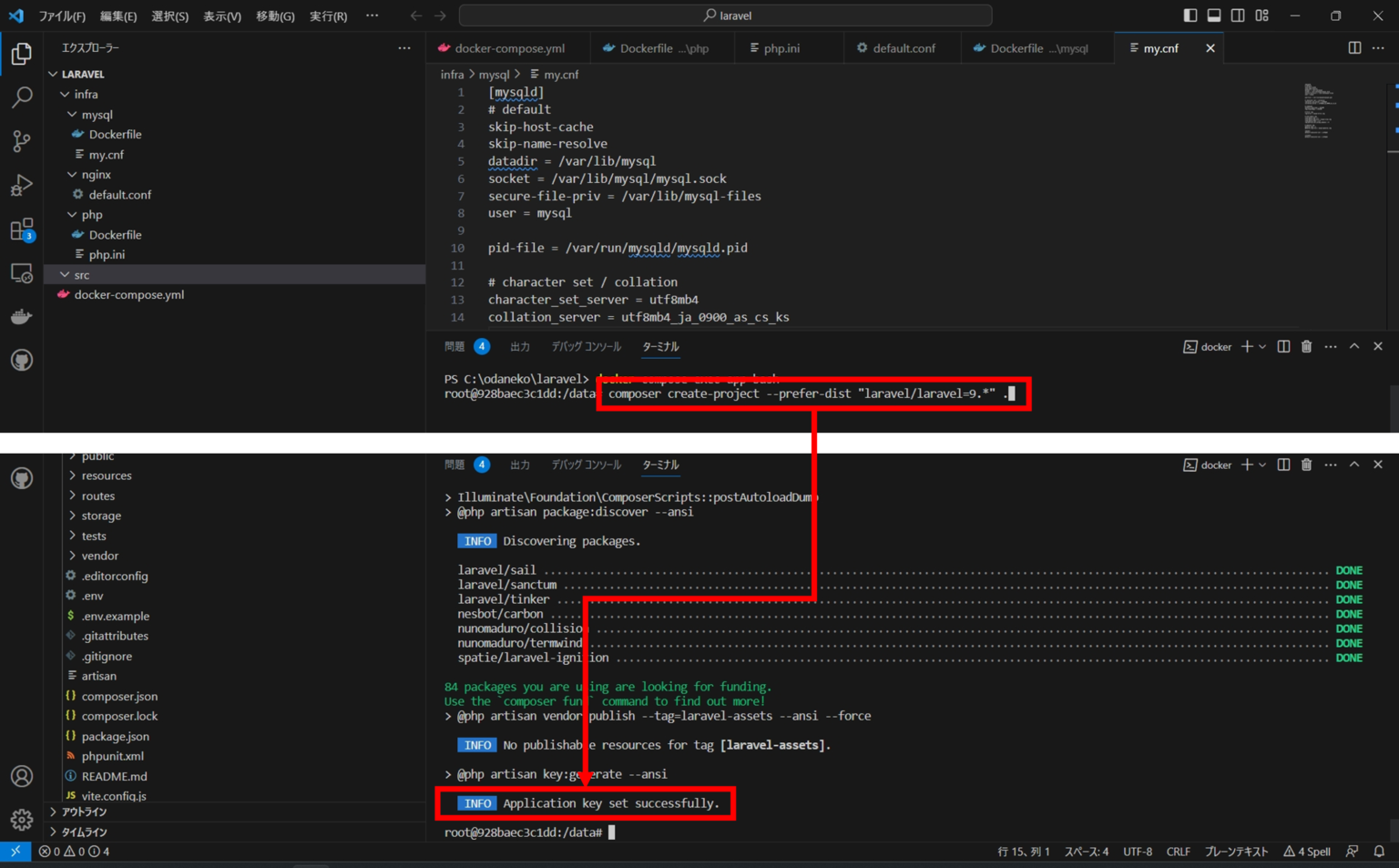Open a new terminal with the plus icon
The height and width of the screenshot is (868, 1399).
[1245, 346]
